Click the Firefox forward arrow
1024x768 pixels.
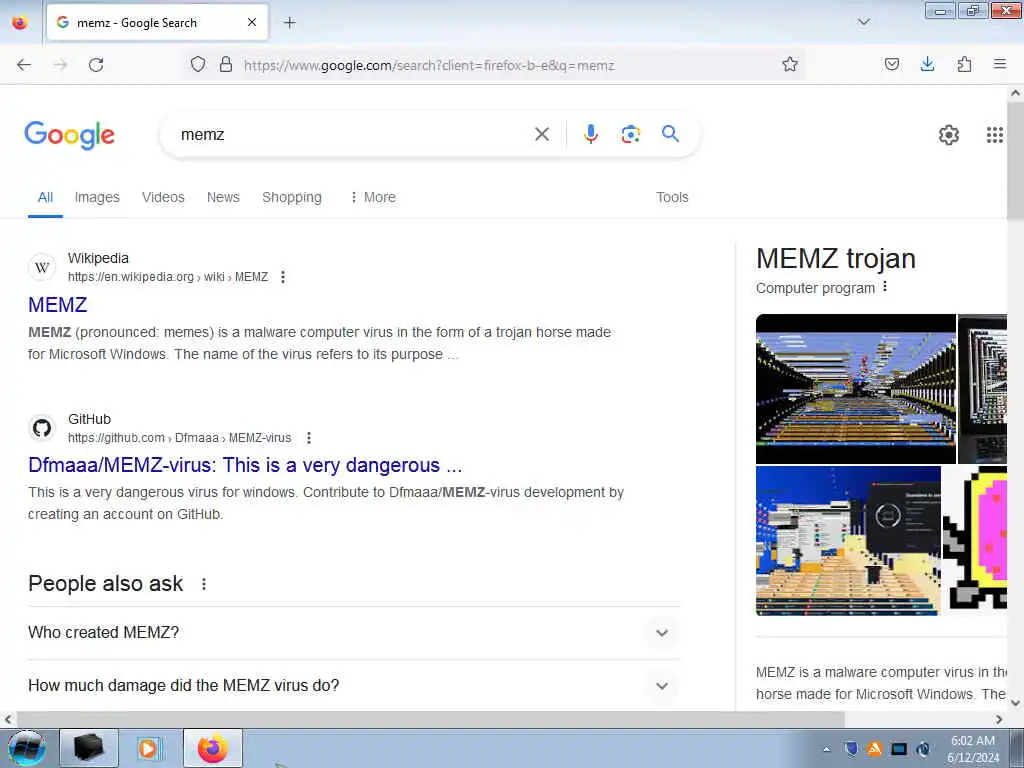tap(60, 65)
